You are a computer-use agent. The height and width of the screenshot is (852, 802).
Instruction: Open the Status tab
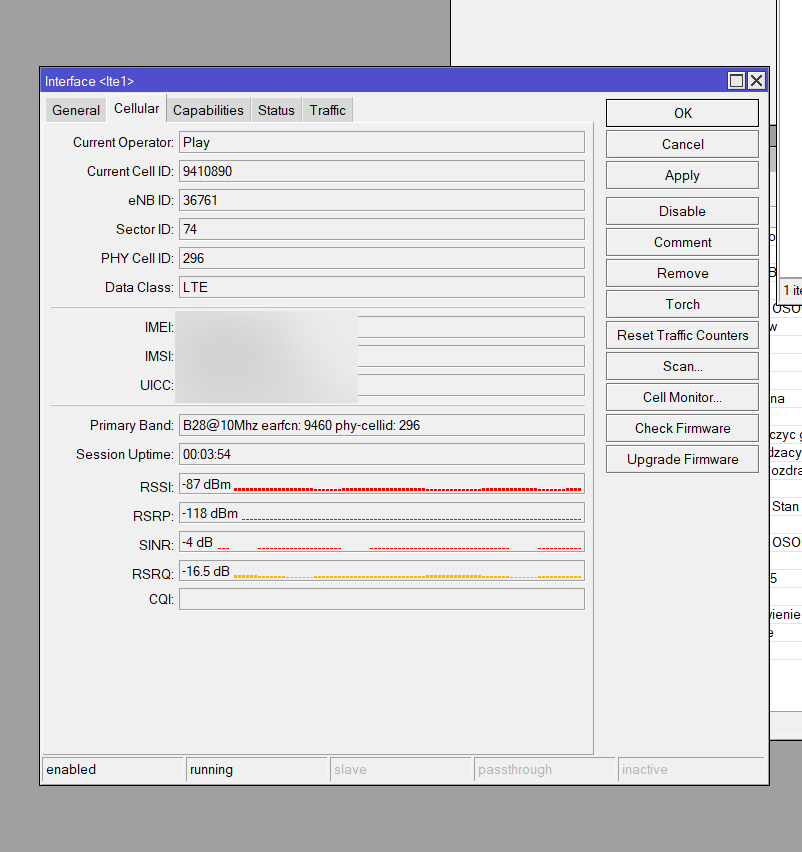pyautogui.click(x=276, y=110)
